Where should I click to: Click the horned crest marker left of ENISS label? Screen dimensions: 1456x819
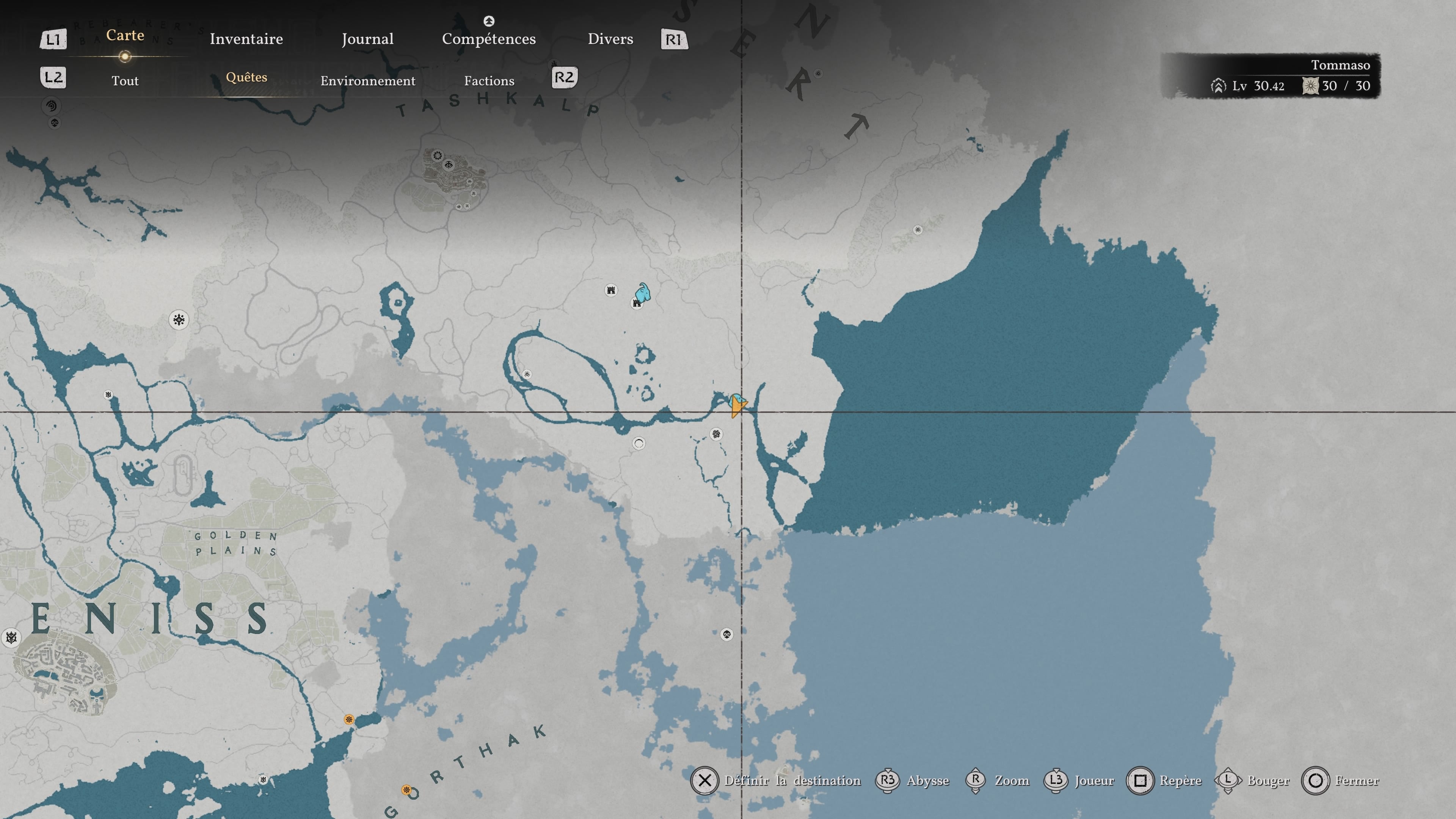[x=11, y=638]
